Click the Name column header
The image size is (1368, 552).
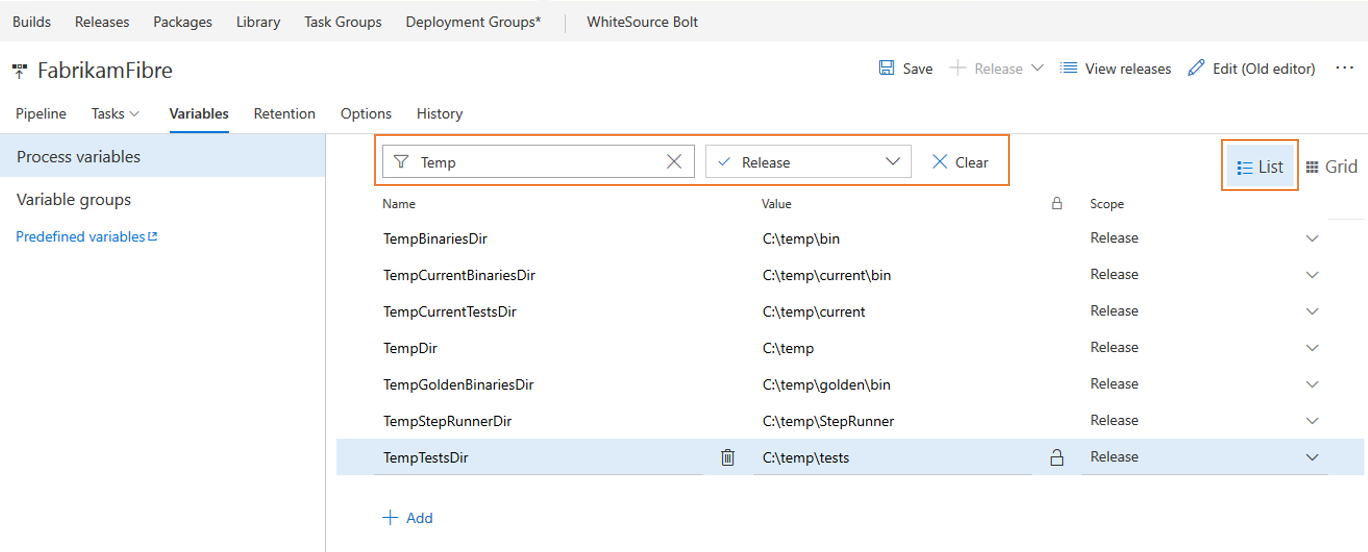(x=399, y=203)
